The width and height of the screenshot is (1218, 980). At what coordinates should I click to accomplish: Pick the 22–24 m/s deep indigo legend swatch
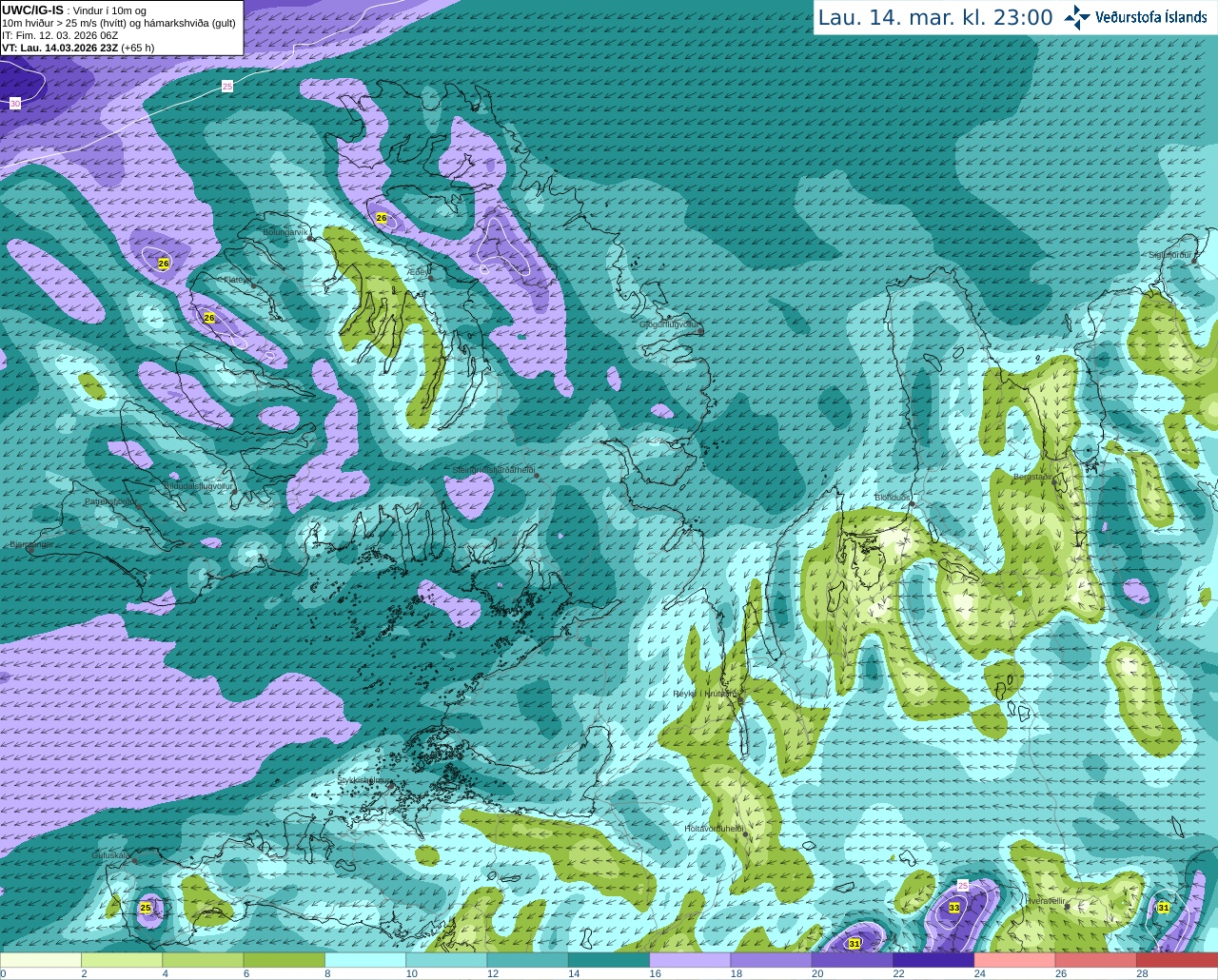coord(933,960)
